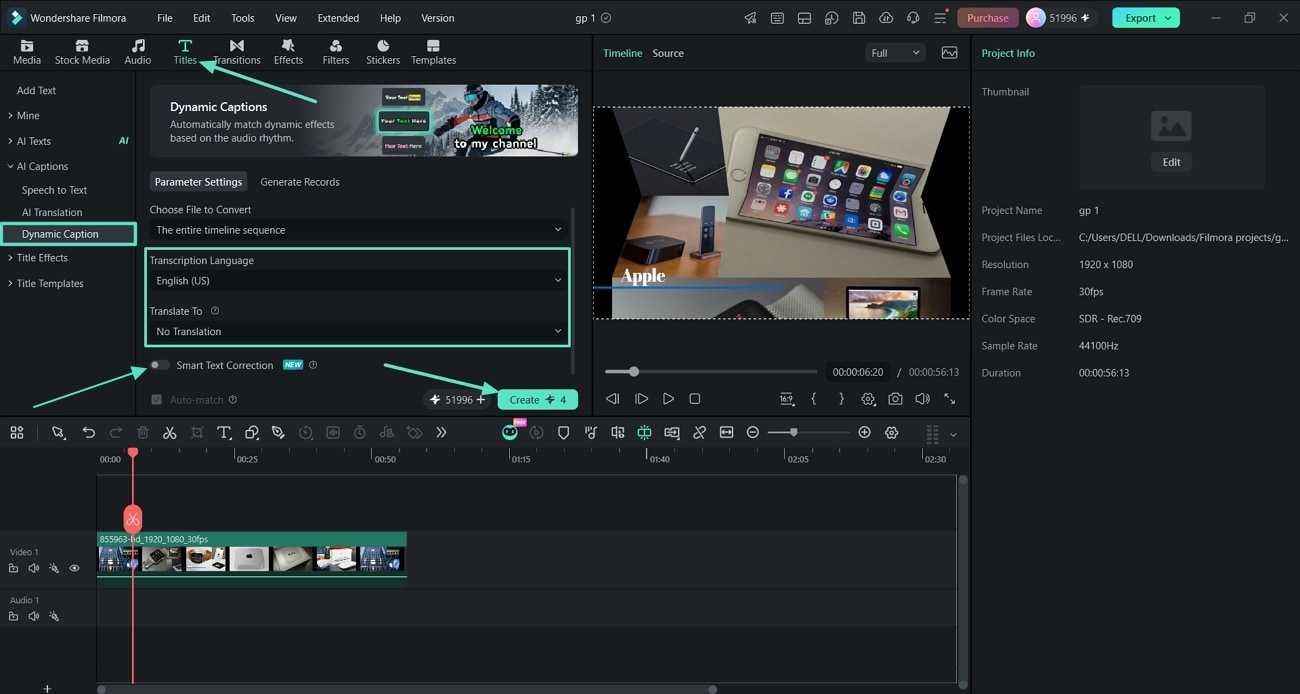The width and height of the screenshot is (1300, 694).
Task: Open the 16:9 aspect ratio menu
Action: (787, 398)
